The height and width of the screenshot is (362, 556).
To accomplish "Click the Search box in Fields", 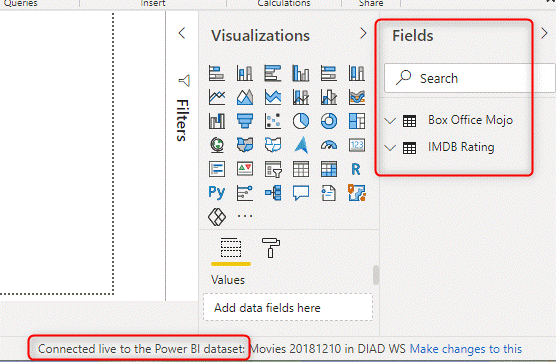I will 469,78.
